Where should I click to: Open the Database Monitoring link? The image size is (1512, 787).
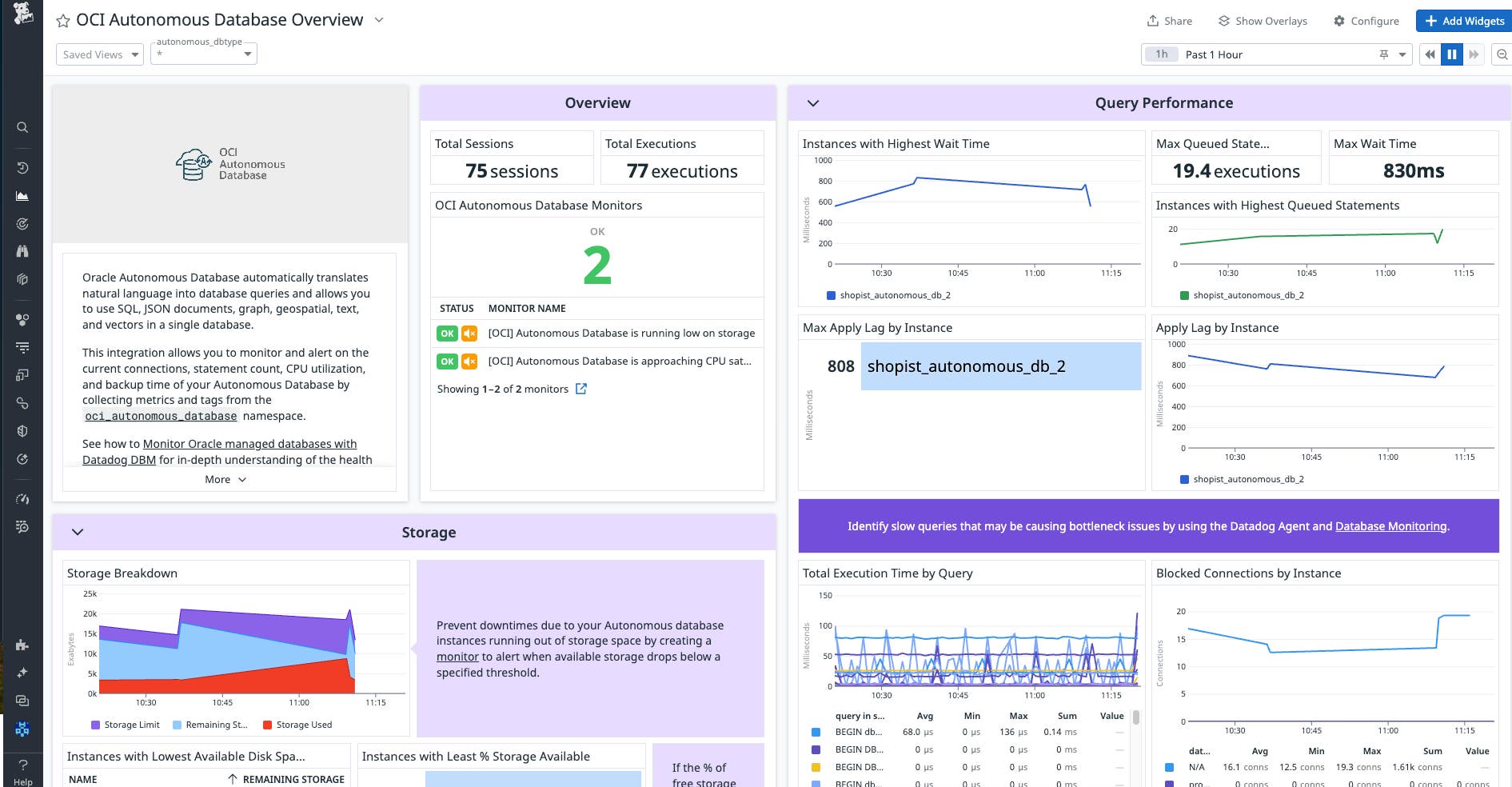[x=1391, y=526]
